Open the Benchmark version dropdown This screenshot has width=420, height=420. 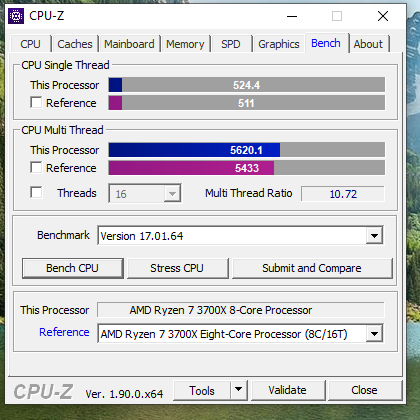click(374, 236)
